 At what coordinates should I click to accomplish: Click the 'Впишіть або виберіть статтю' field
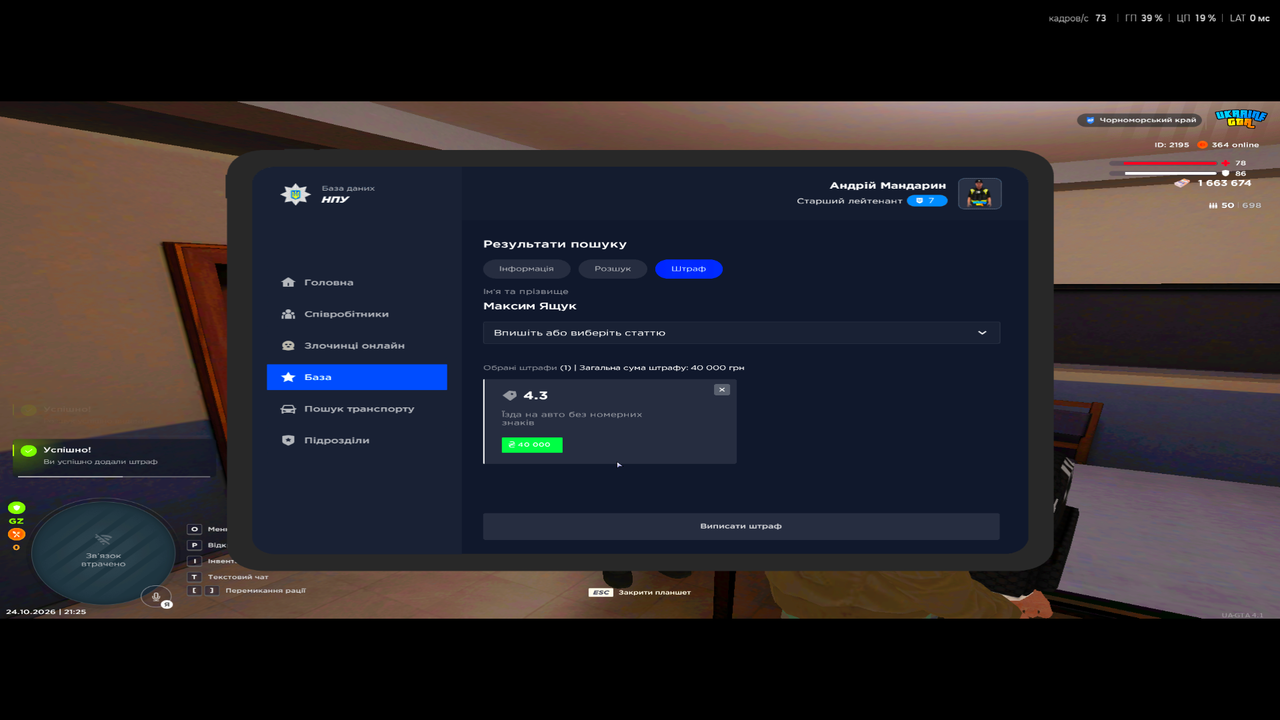(x=741, y=333)
